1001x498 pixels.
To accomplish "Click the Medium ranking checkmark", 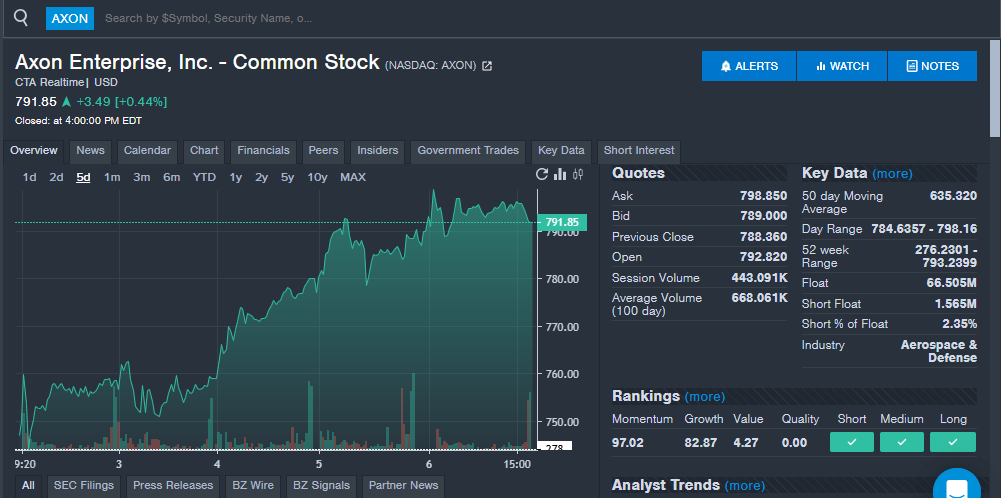I will pos(901,442).
